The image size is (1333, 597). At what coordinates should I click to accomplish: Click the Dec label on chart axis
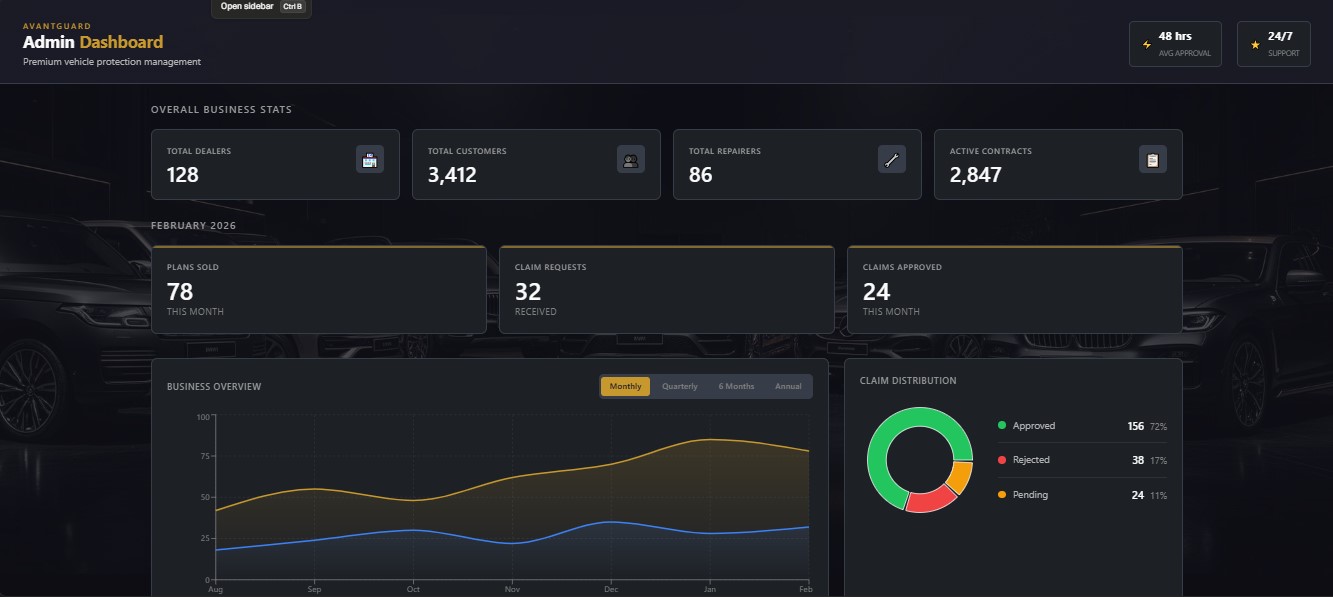pyautogui.click(x=611, y=589)
